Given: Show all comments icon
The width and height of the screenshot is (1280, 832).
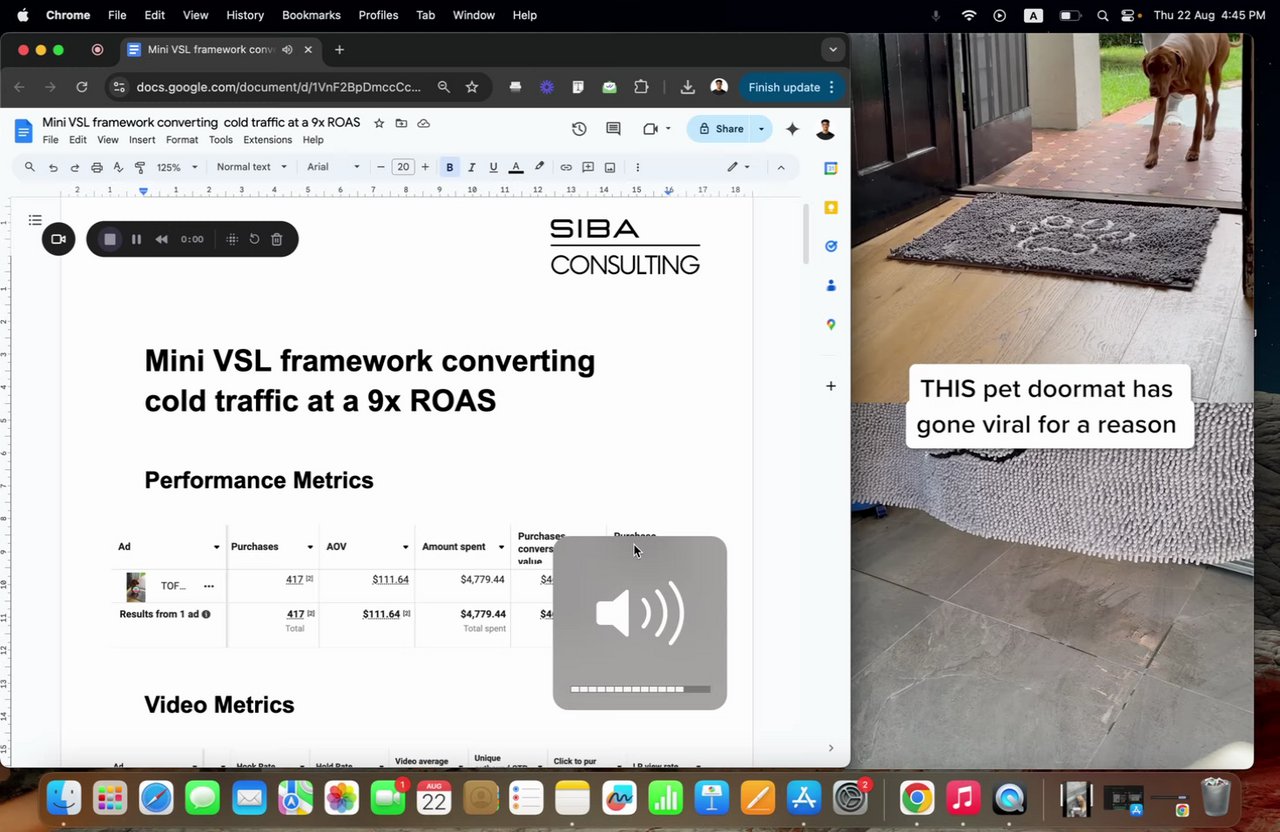Looking at the screenshot, I should coord(613,129).
